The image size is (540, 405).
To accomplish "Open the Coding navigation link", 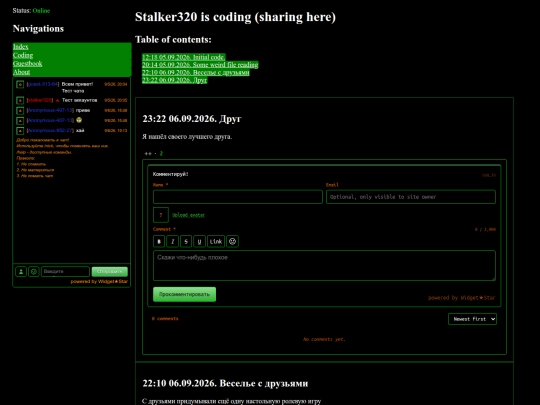I will point(23,55).
